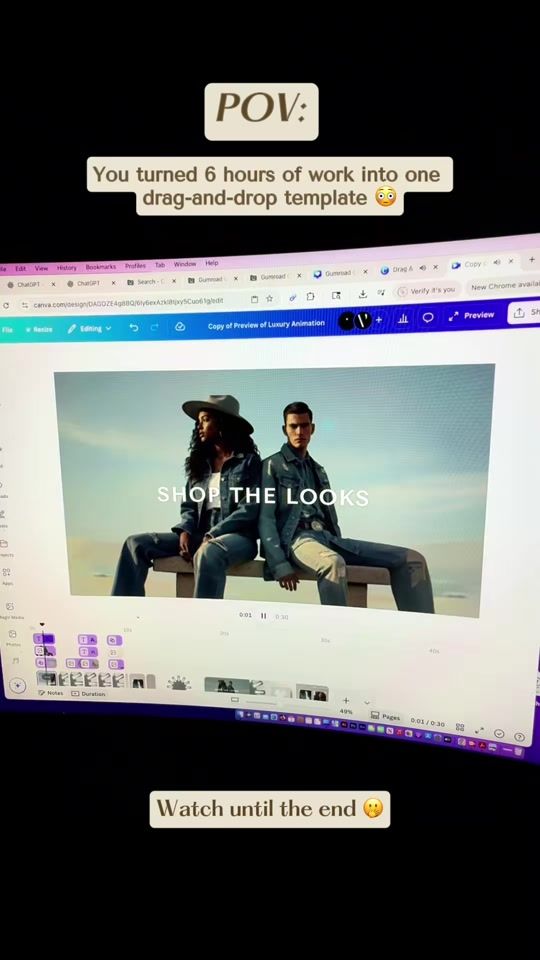The image size is (540, 960).
Task: Pause playback with the pause button
Action: pos(263,615)
